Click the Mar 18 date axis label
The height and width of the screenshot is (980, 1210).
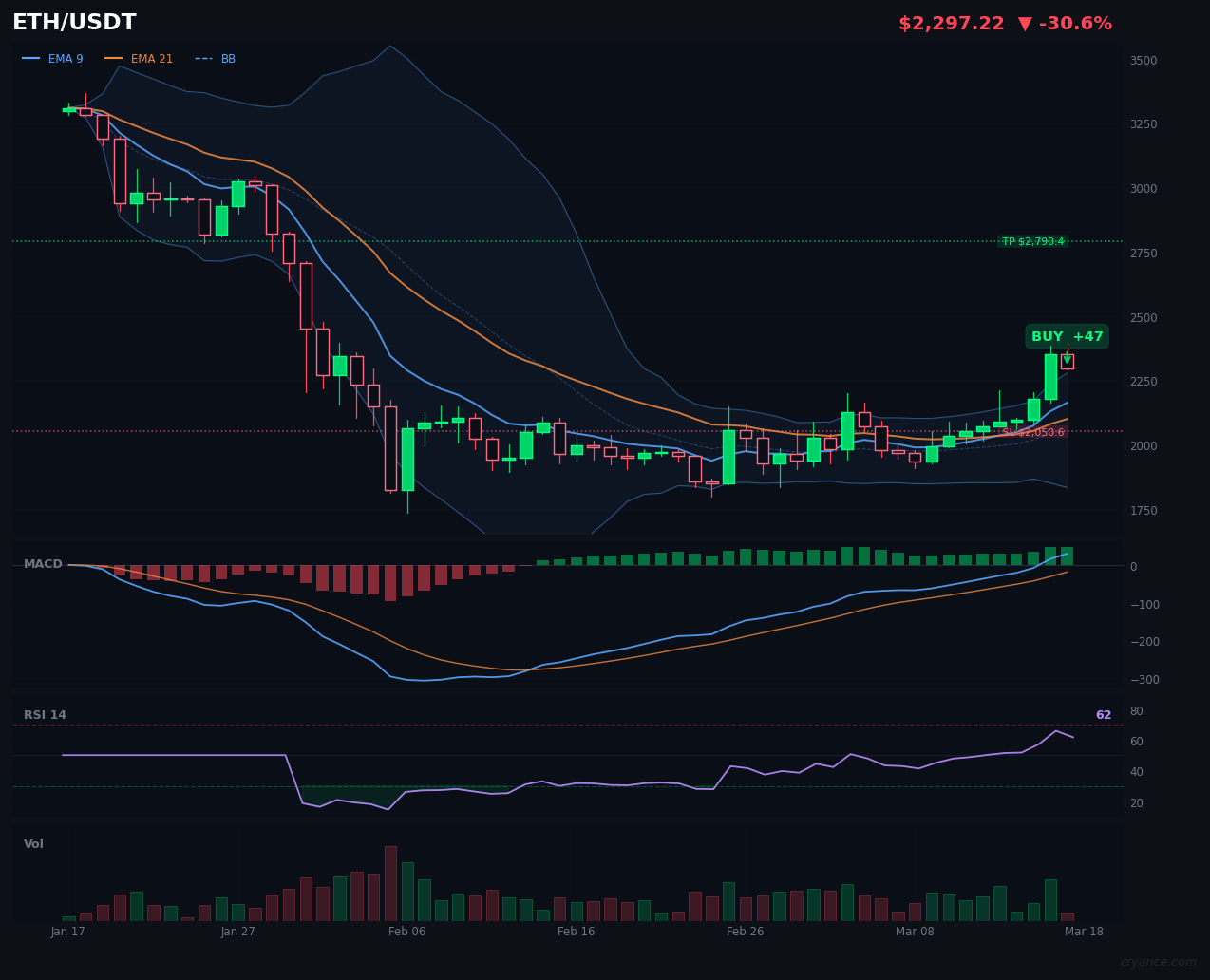(x=1084, y=932)
